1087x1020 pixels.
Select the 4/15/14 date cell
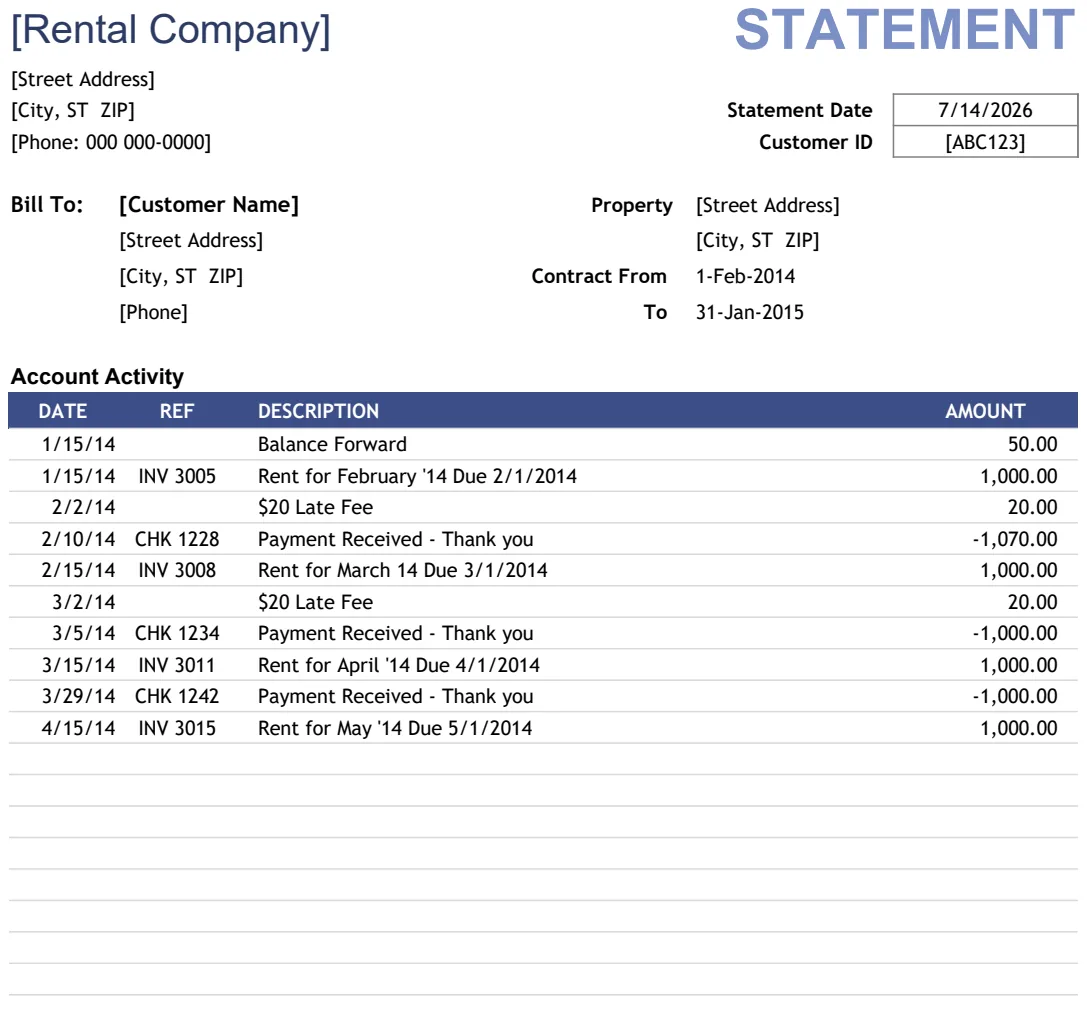coord(78,728)
